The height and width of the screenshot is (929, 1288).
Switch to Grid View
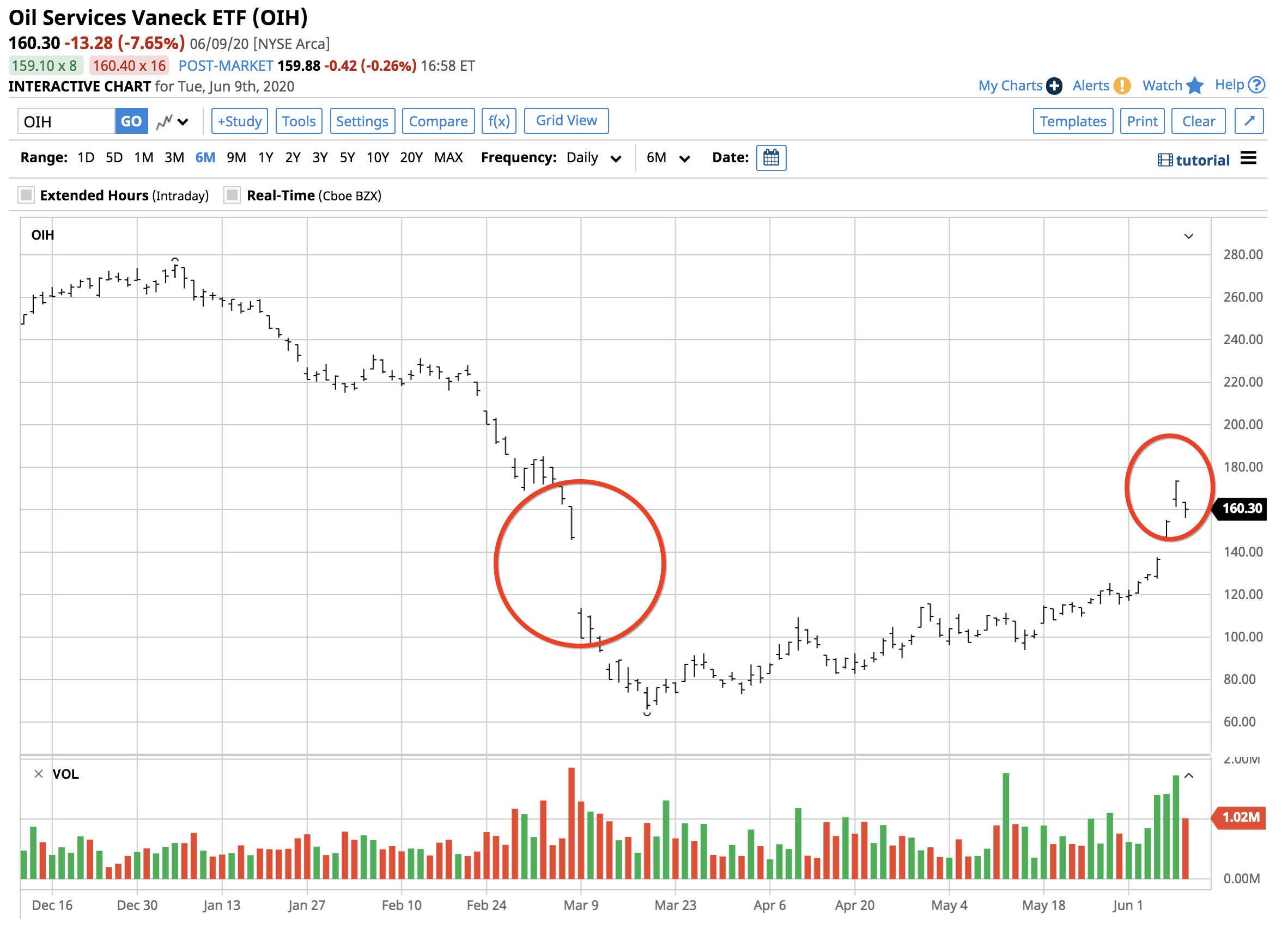click(x=566, y=121)
